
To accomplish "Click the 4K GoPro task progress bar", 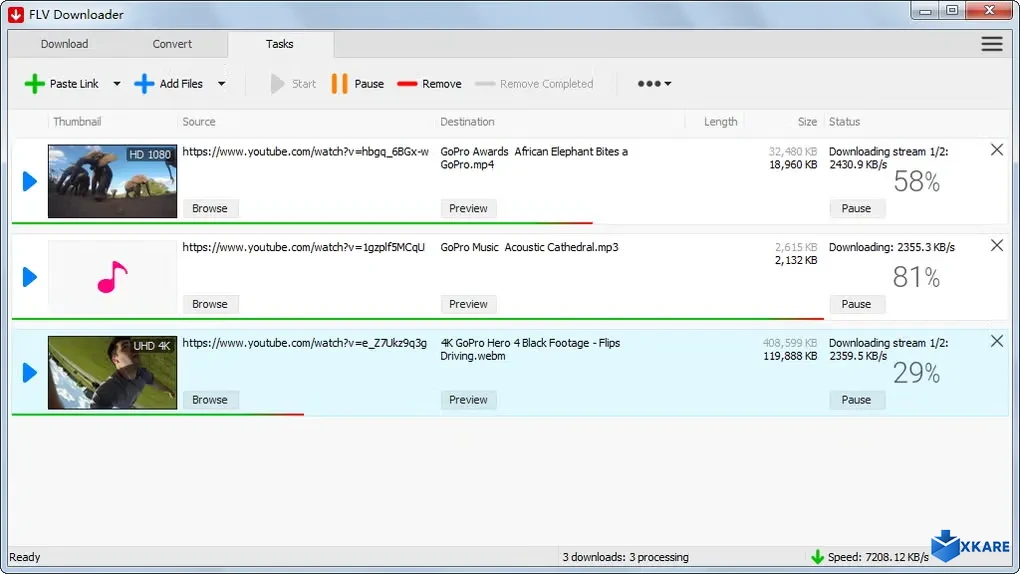I will [157, 415].
